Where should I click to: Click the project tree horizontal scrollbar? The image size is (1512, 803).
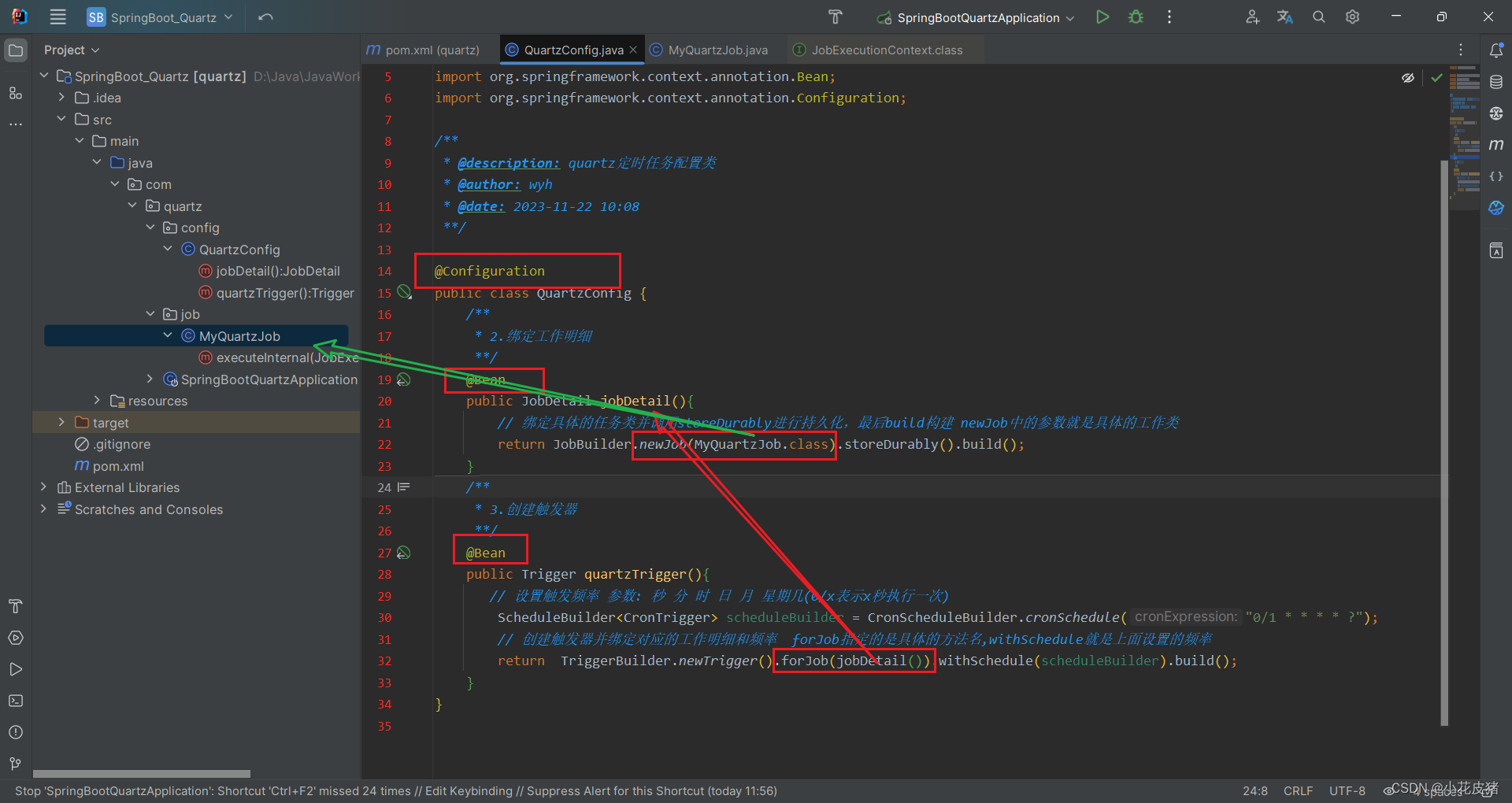(x=142, y=774)
